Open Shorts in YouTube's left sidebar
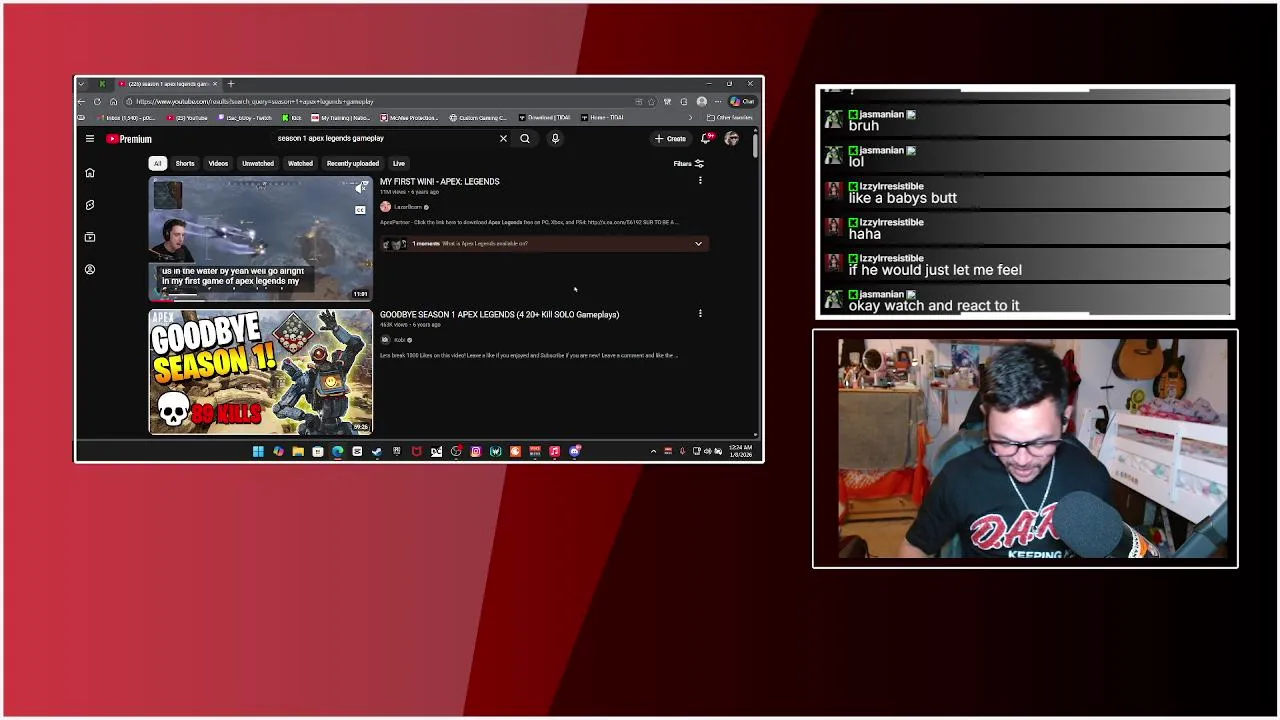The image size is (1280, 720). click(90, 205)
